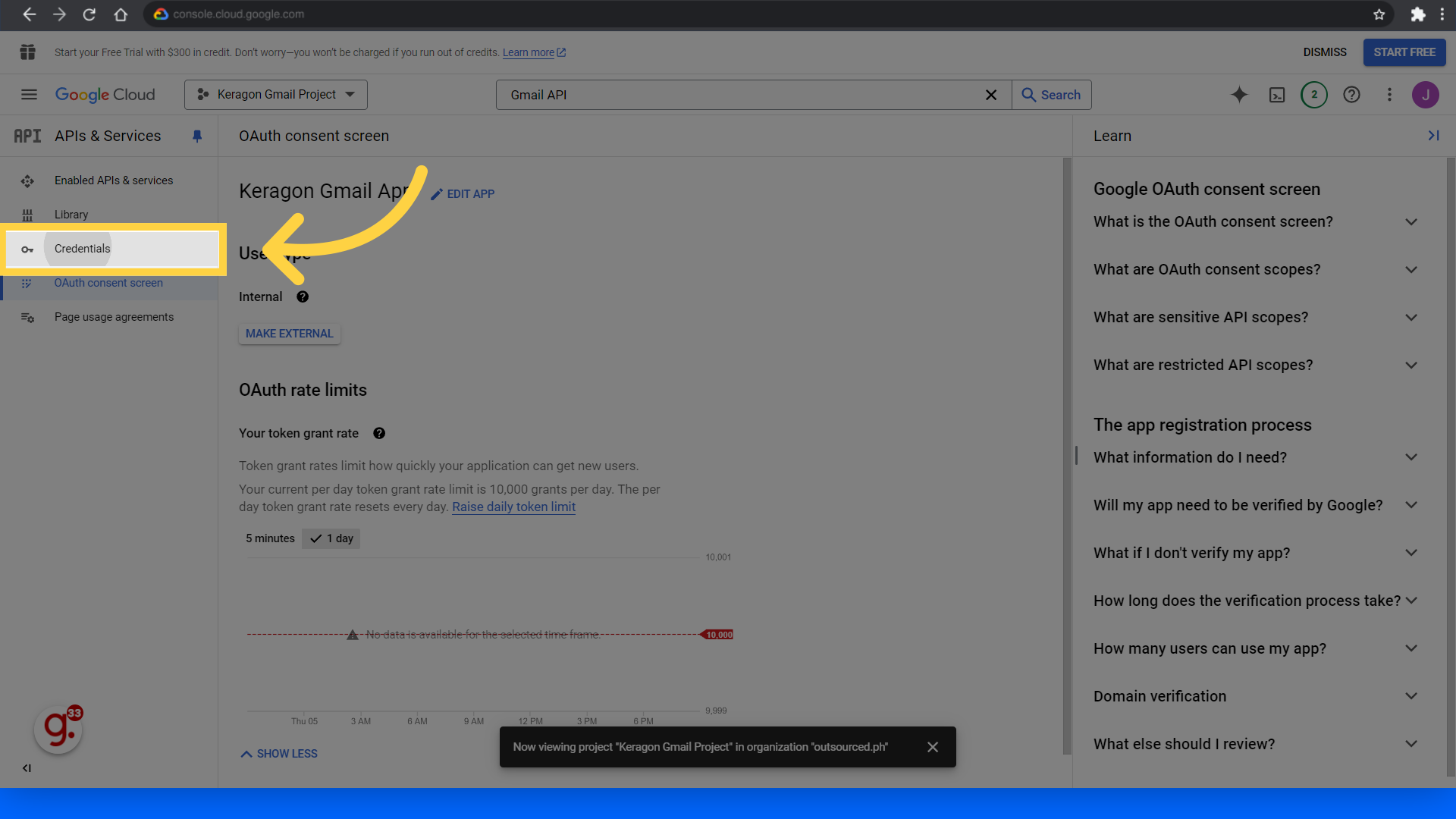Select the 1 day time range
The width and height of the screenshot is (1456, 819).
tap(331, 538)
